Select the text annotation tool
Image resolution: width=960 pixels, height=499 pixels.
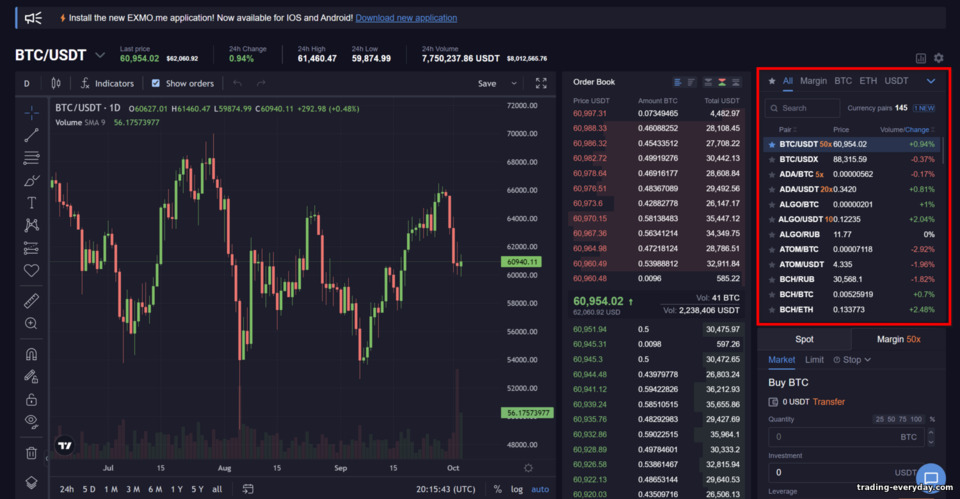click(31, 203)
